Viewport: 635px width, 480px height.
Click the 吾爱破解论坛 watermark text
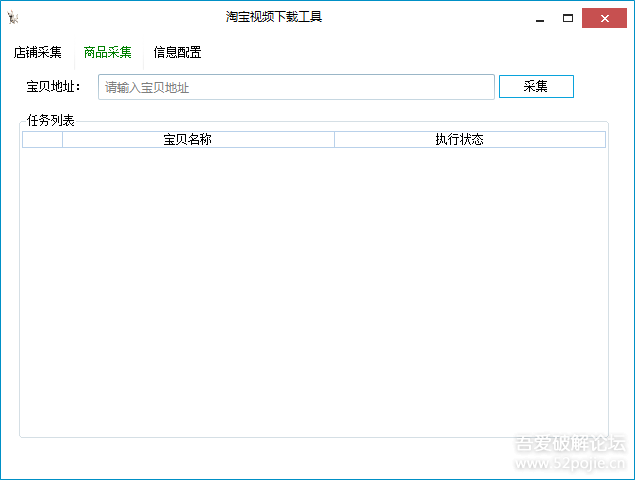tap(570, 443)
